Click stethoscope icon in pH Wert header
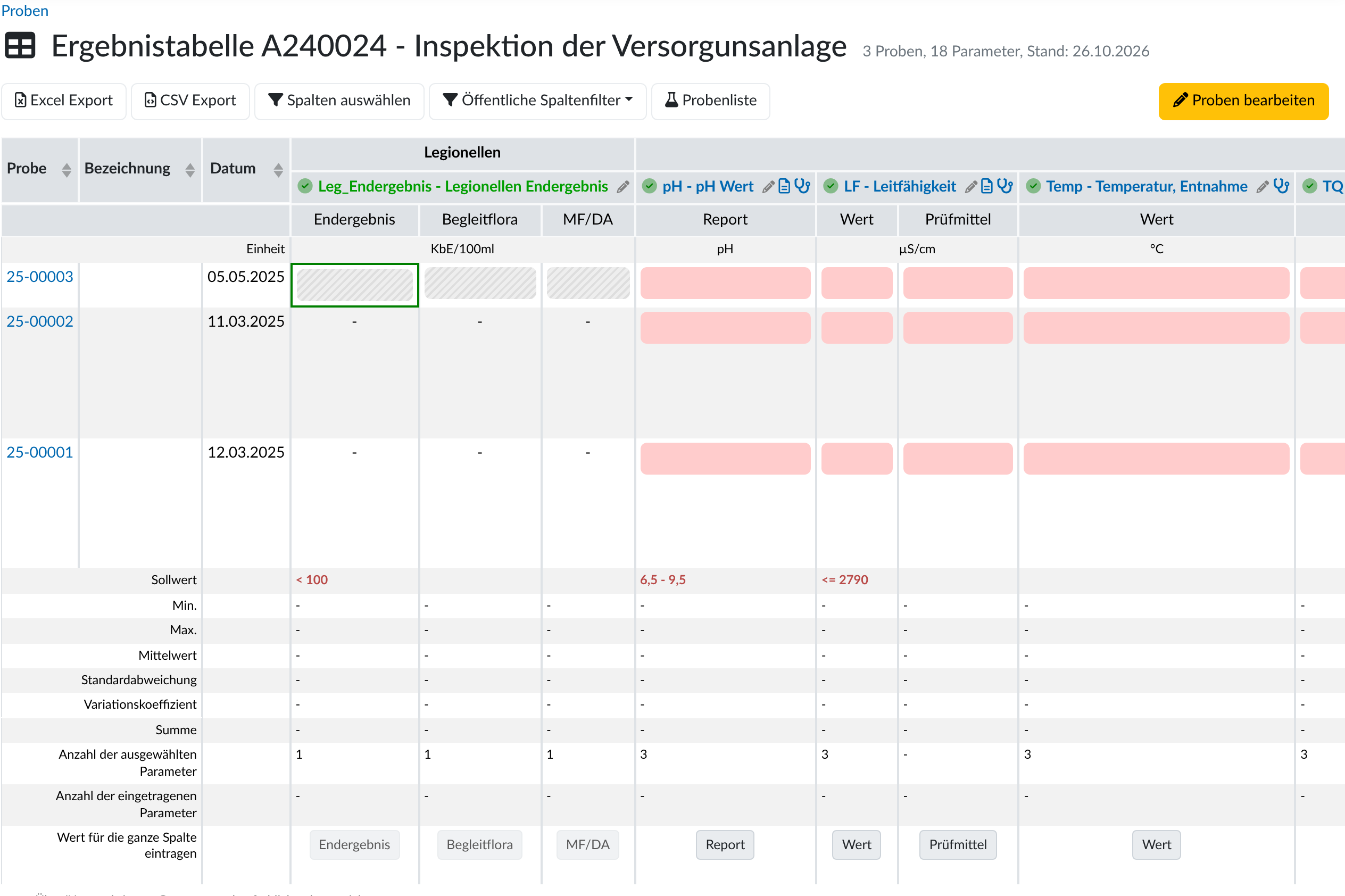The image size is (1345, 896). tap(802, 186)
